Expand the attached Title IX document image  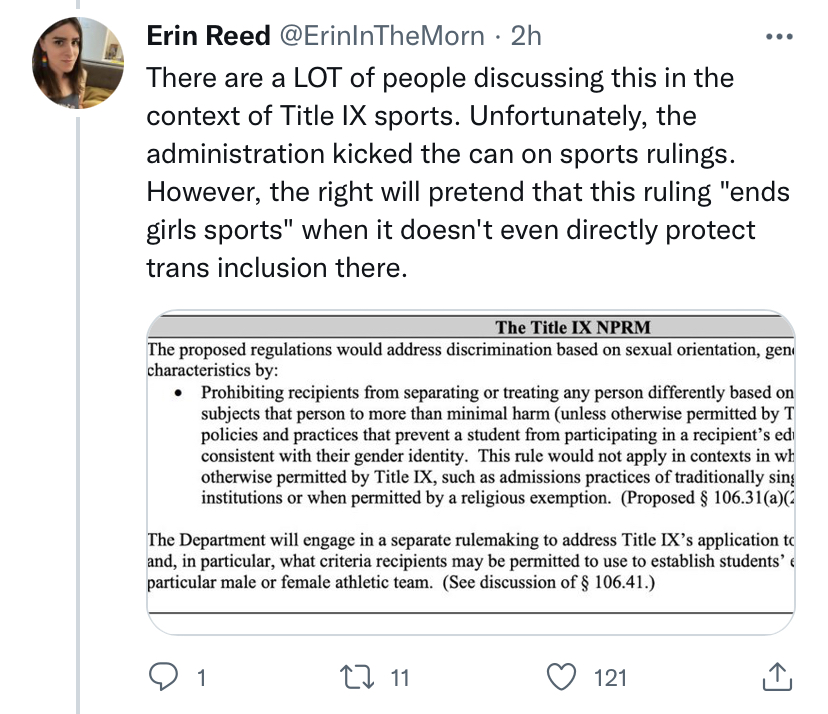click(x=470, y=470)
